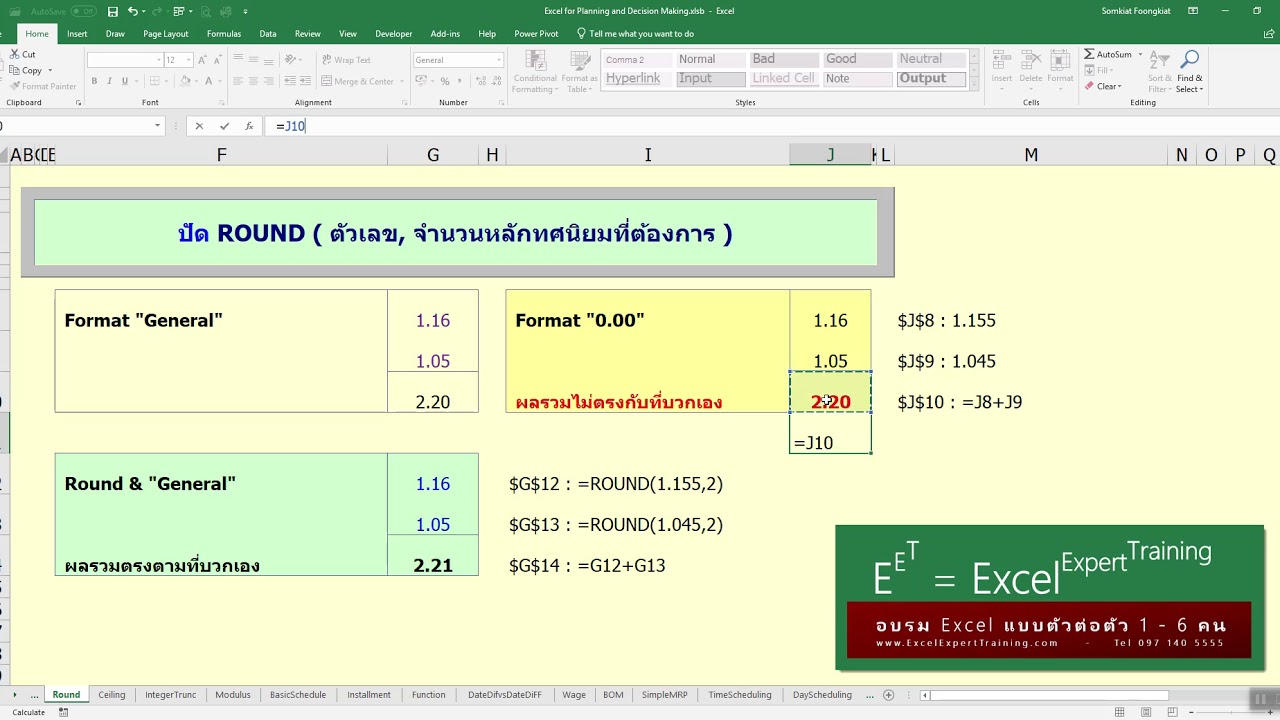Image resolution: width=1280 pixels, height=720 pixels.
Task: Open the Number Format General dropdown
Action: tap(498, 60)
